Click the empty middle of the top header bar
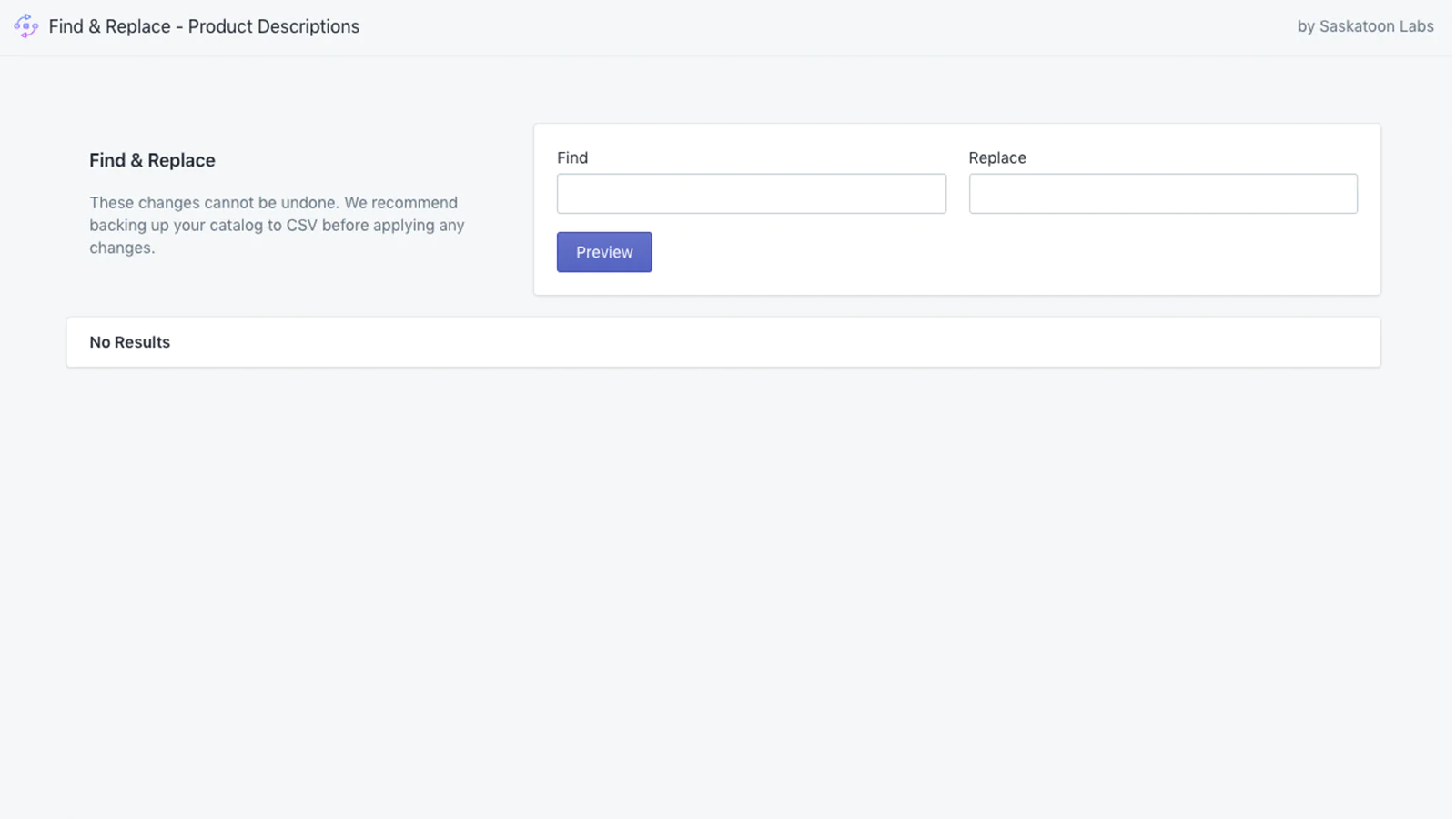The width and height of the screenshot is (1456, 819). pos(819,26)
